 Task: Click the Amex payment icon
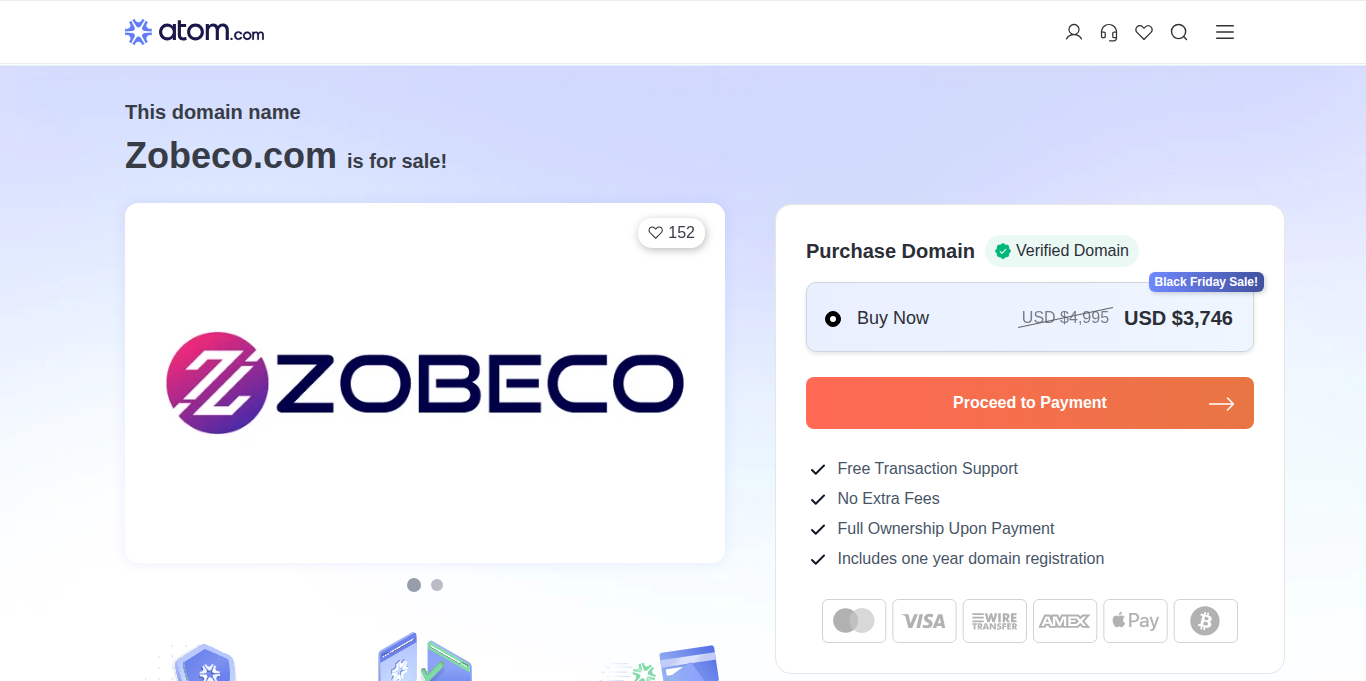[1065, 621]
